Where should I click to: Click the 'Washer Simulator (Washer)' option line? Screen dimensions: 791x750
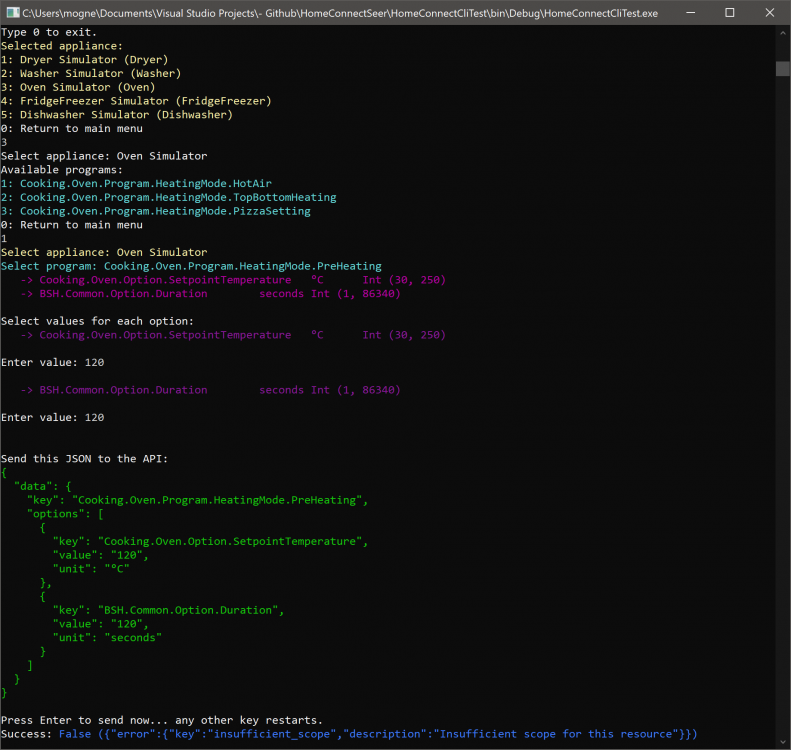pos(91,74)
